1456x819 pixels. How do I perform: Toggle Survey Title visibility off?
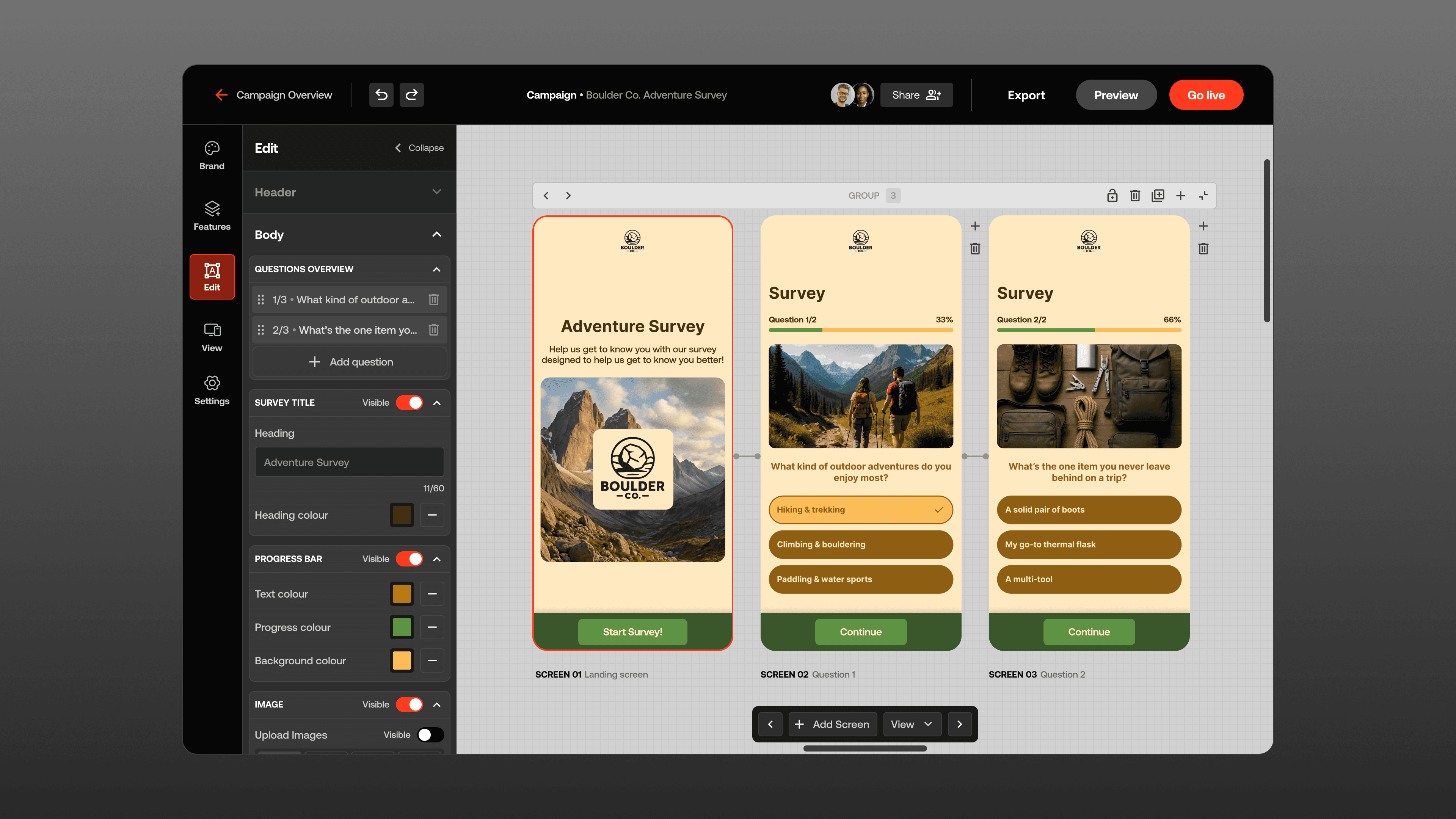[409, 402]
